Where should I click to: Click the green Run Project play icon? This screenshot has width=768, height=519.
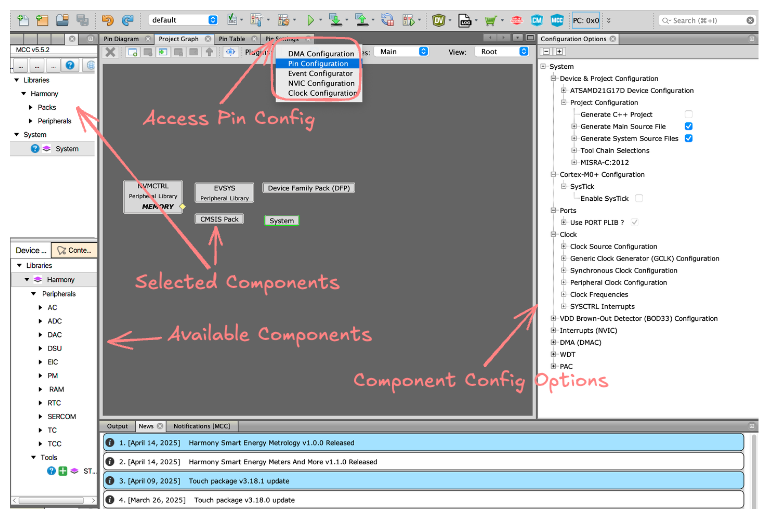(311, 20)
